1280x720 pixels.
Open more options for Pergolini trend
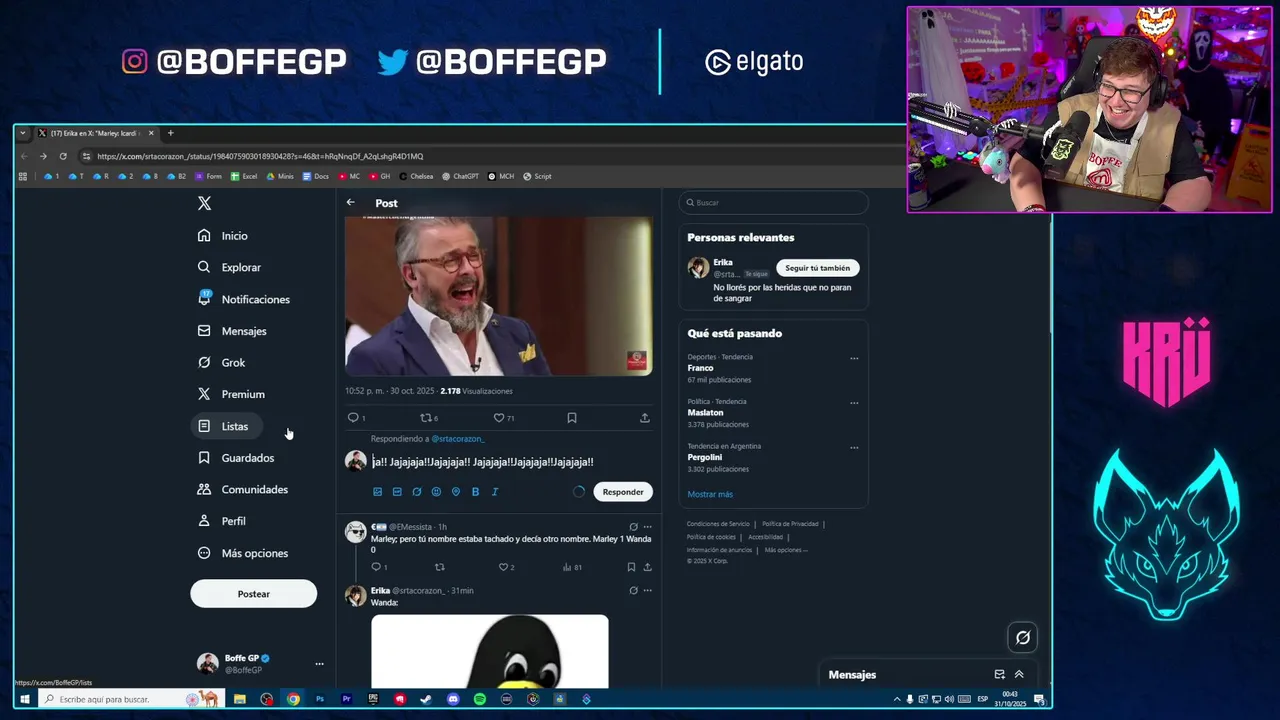pos(854,447)
